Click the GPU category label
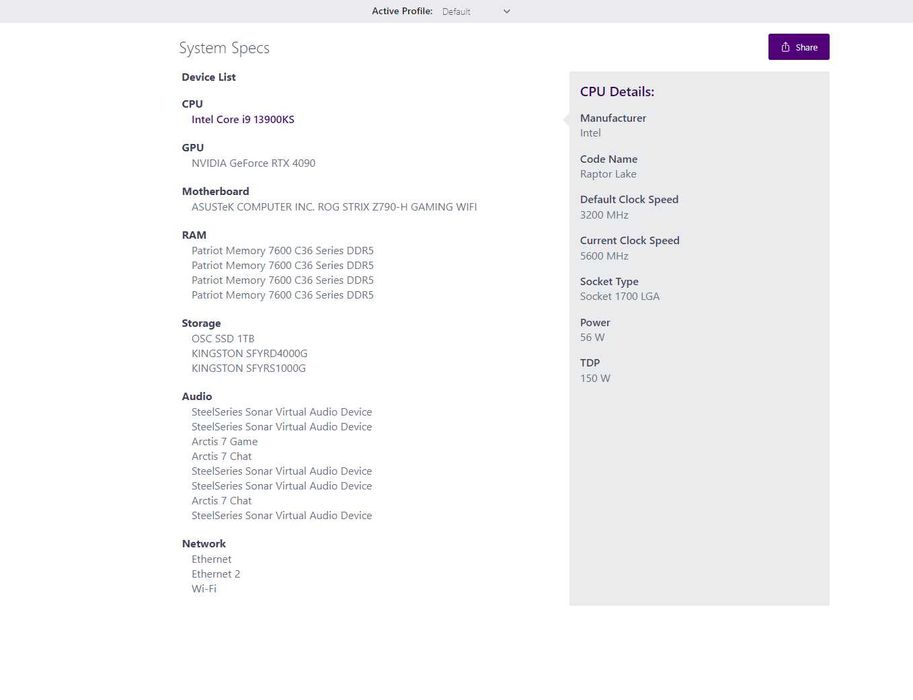The height and width of the screenshot is (700, 913). pyautogui.click(x=193, y=147)
